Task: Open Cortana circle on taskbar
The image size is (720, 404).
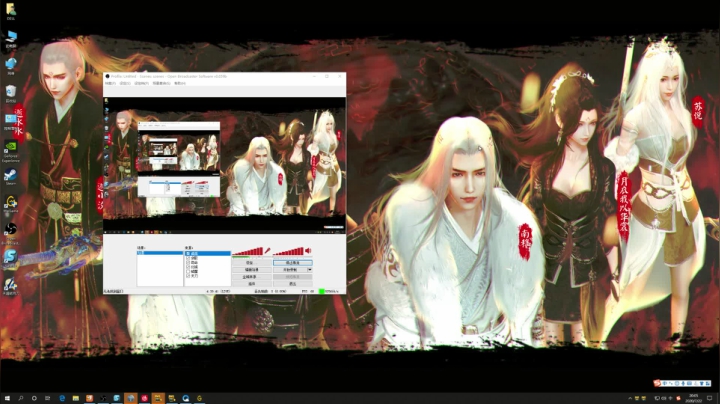Action: [x=34, y=398]
